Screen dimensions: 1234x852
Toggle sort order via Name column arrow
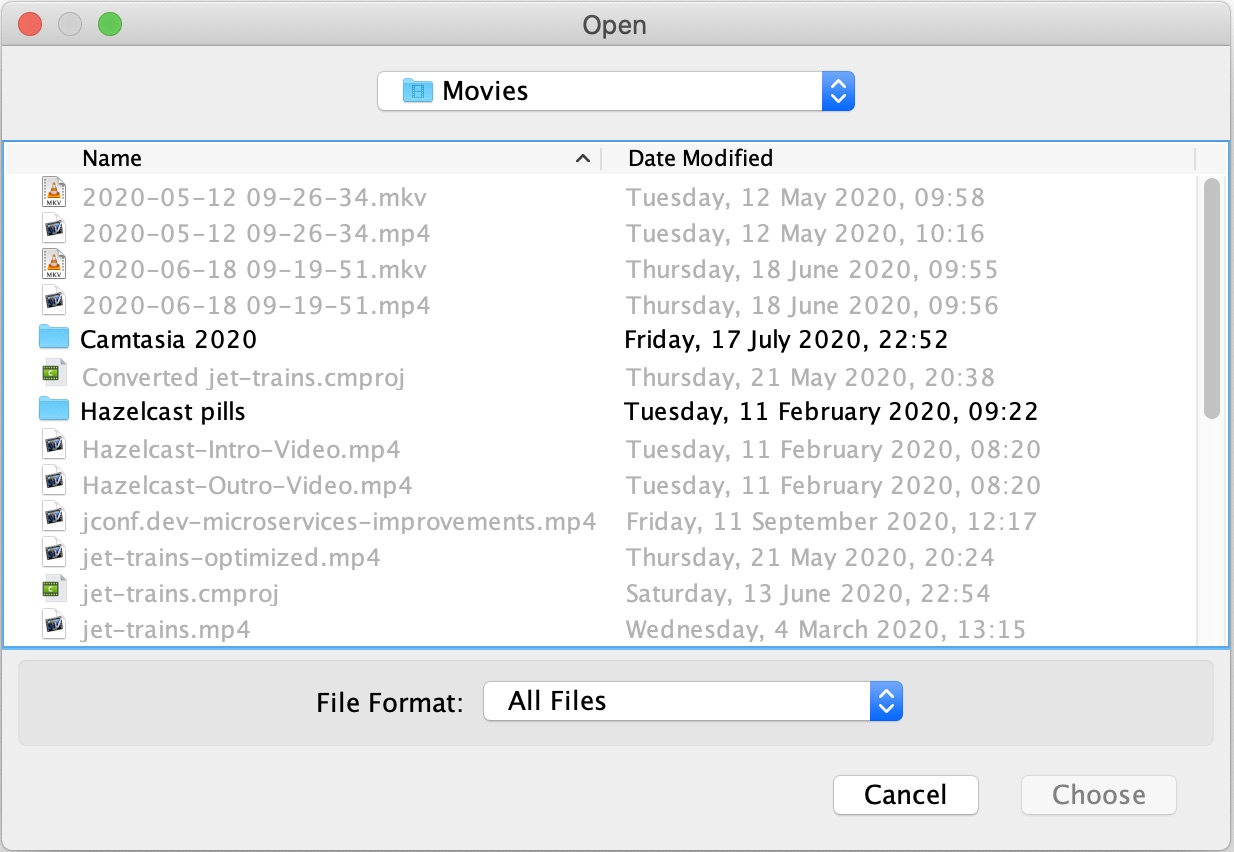(x=583, y=159)
